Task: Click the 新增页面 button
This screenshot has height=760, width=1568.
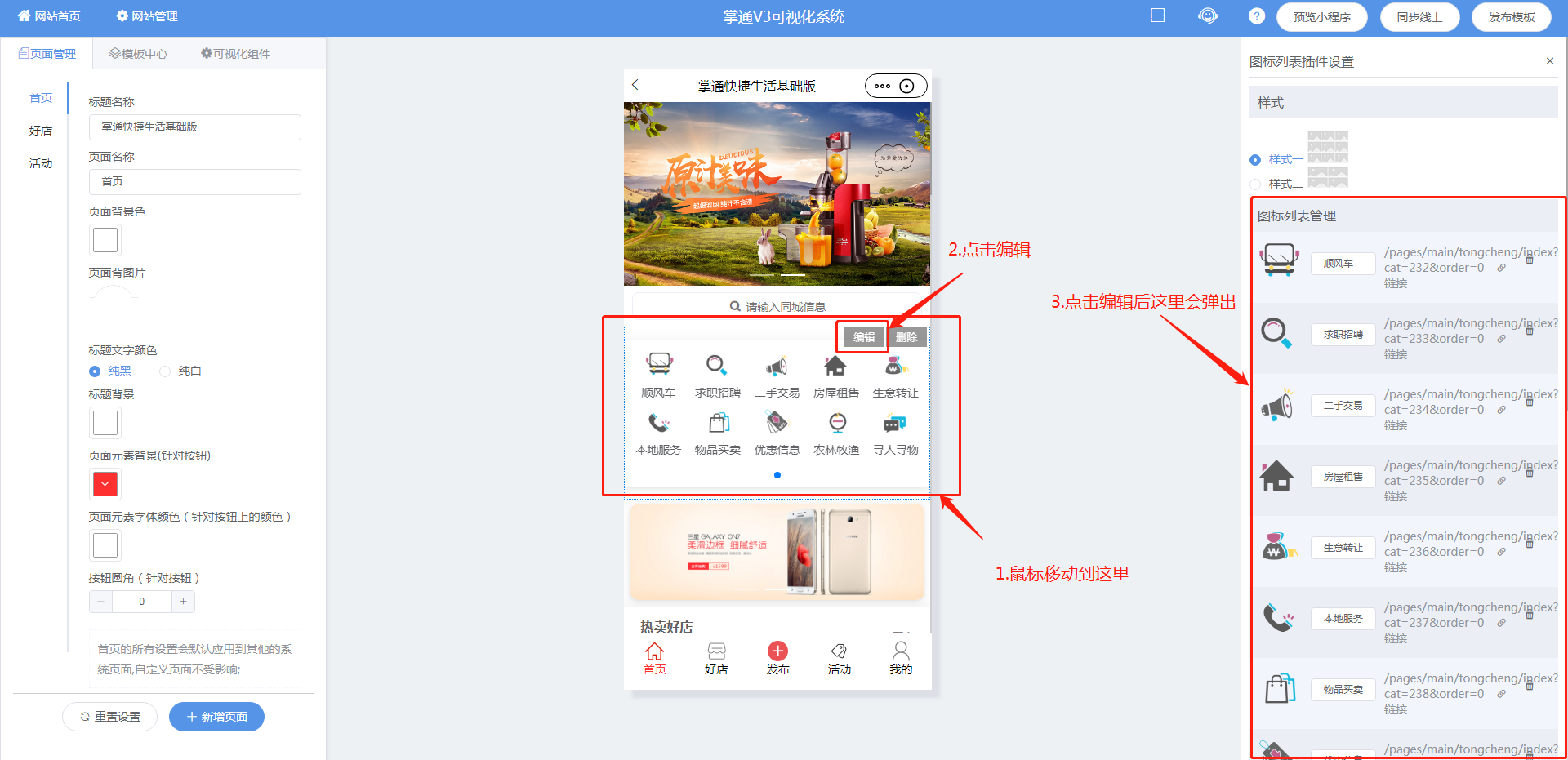Action: click(216, 717)
